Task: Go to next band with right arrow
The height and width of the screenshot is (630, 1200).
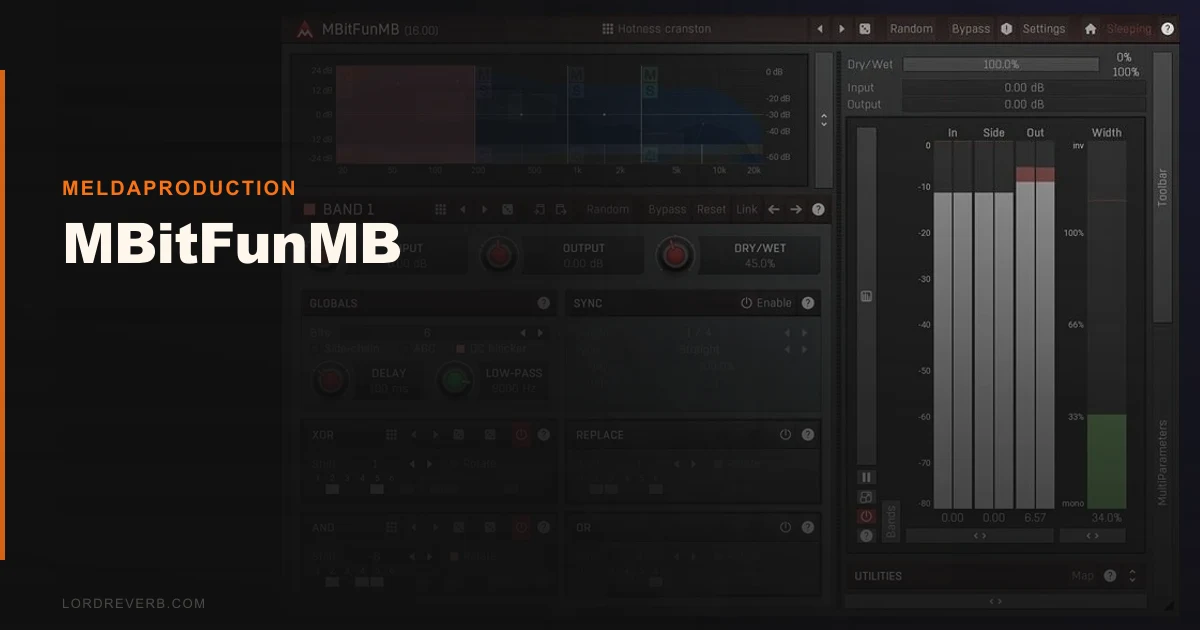Action: (796, 209)
